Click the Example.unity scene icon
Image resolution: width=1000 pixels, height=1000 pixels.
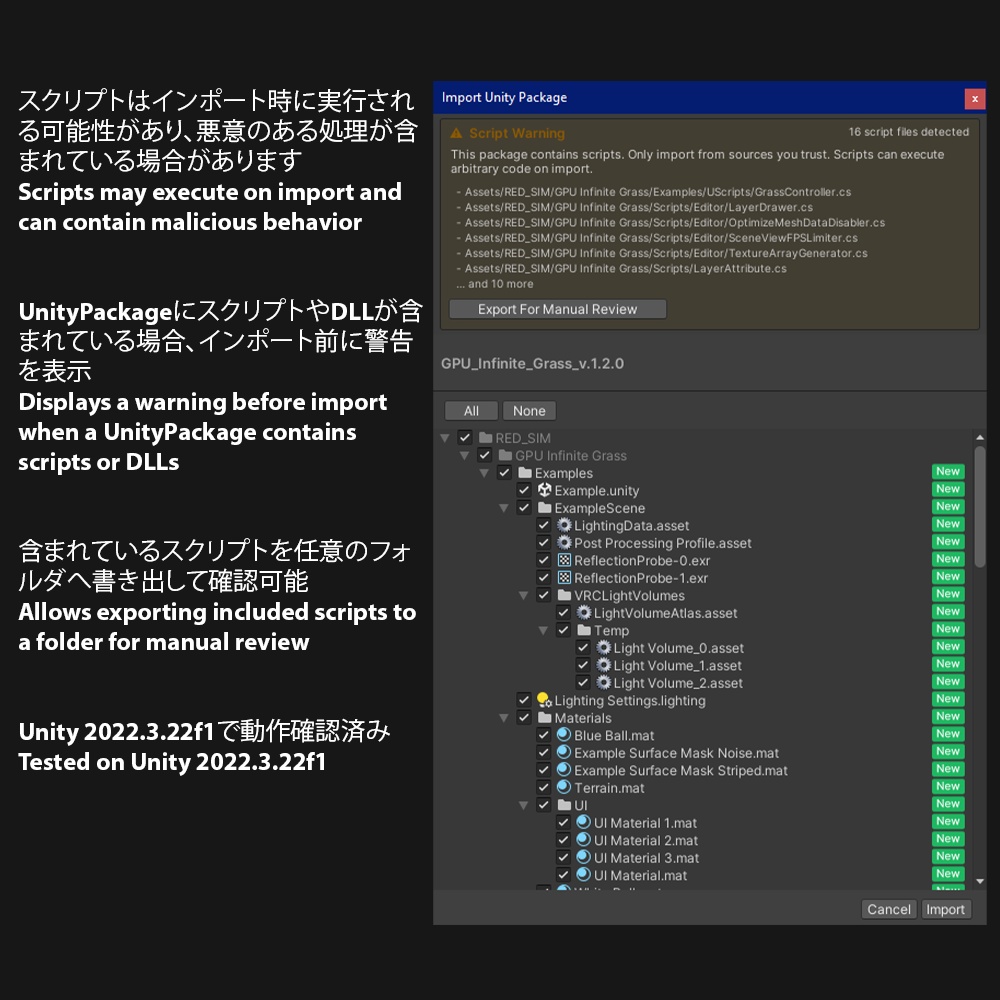[545, 490]
